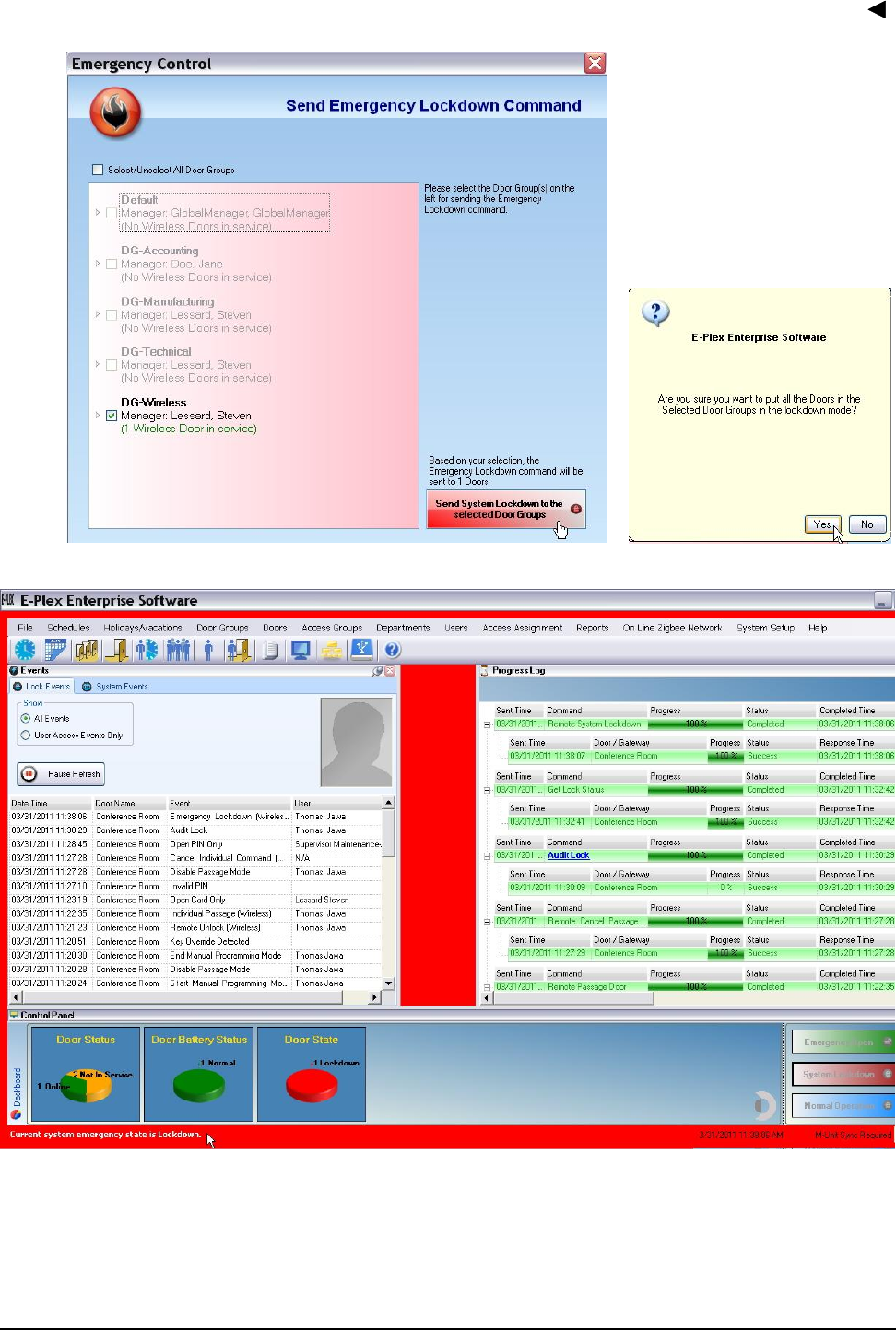896x1330 pixels.
Task: Click Send System Lockdown to selected Door Groups
Action: point(506,509)
